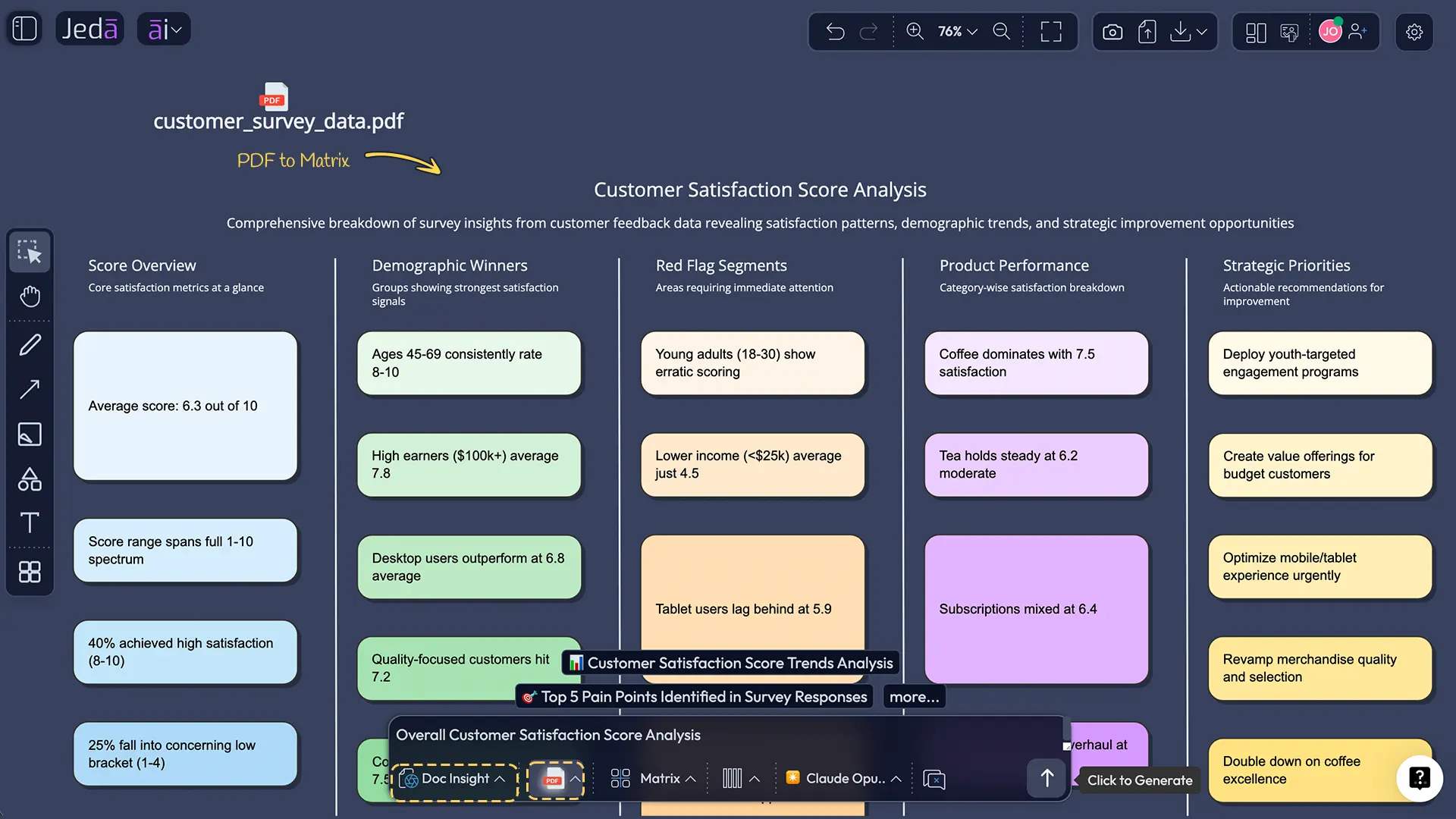Open the AI menu dropdown
Image resolution: width=1456 pixels, height=819 pixels.
tap(164, 30)
